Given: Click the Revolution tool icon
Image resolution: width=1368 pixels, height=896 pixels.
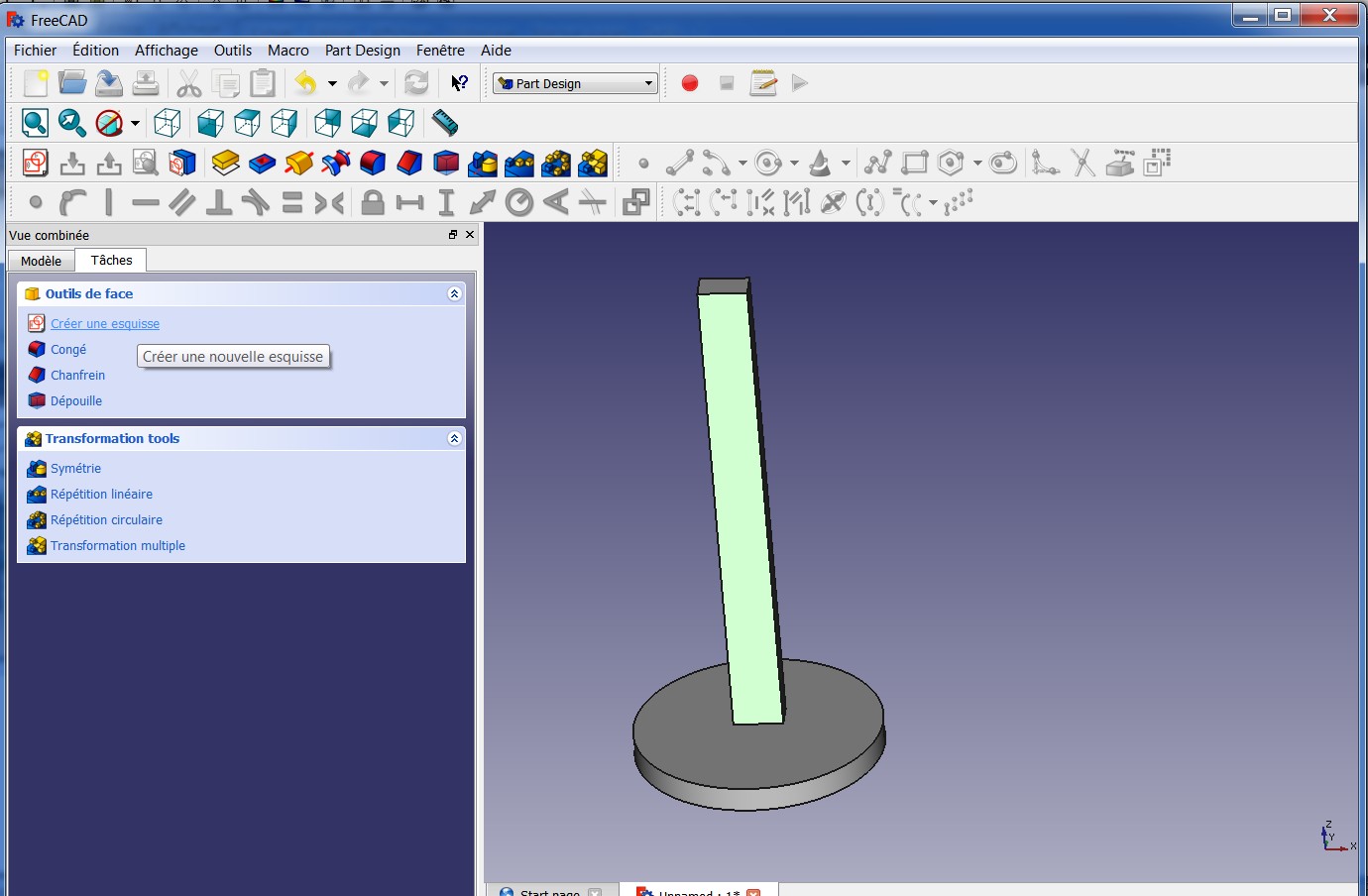Looking at the screenshot, I should [x=298, y=163].
